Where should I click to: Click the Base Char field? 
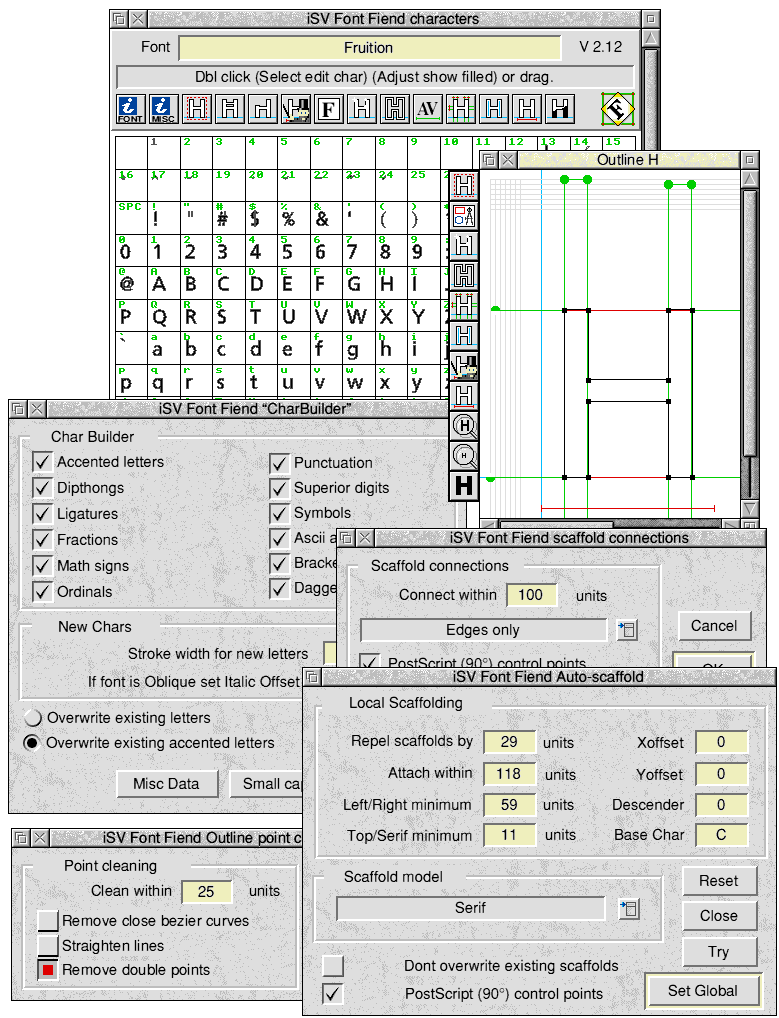(722, 835)
